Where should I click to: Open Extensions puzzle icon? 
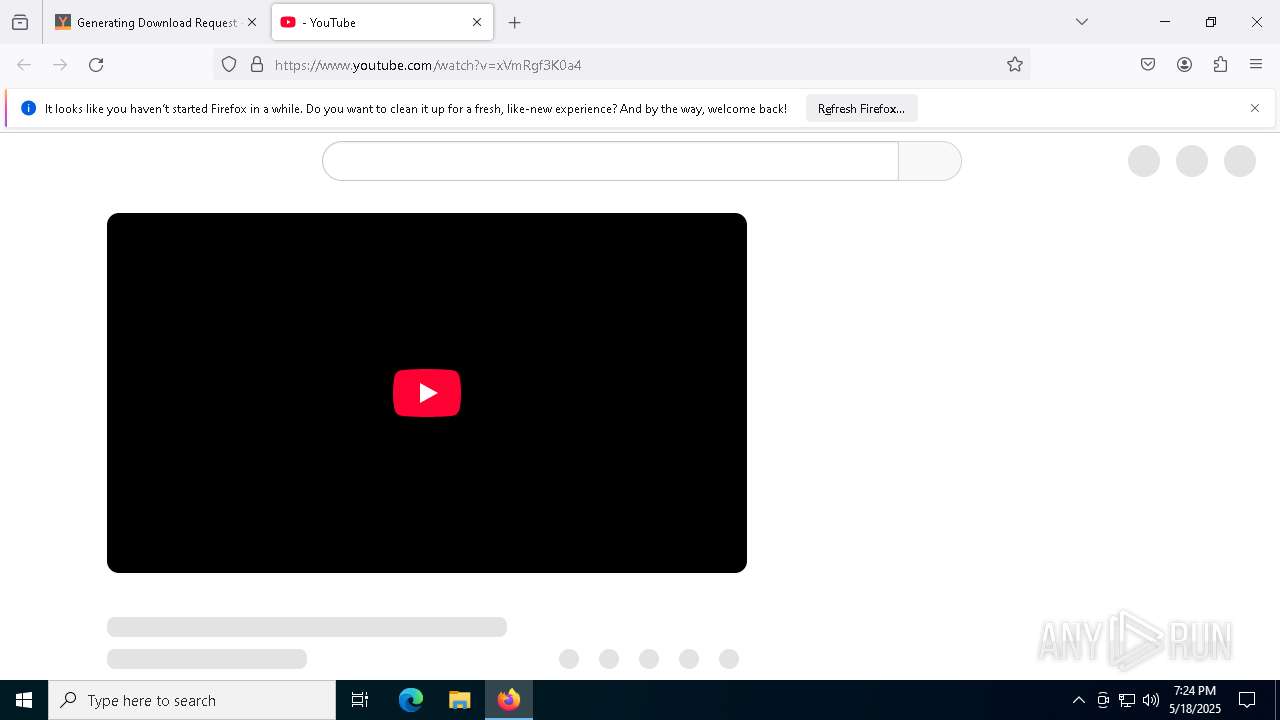1220,65
